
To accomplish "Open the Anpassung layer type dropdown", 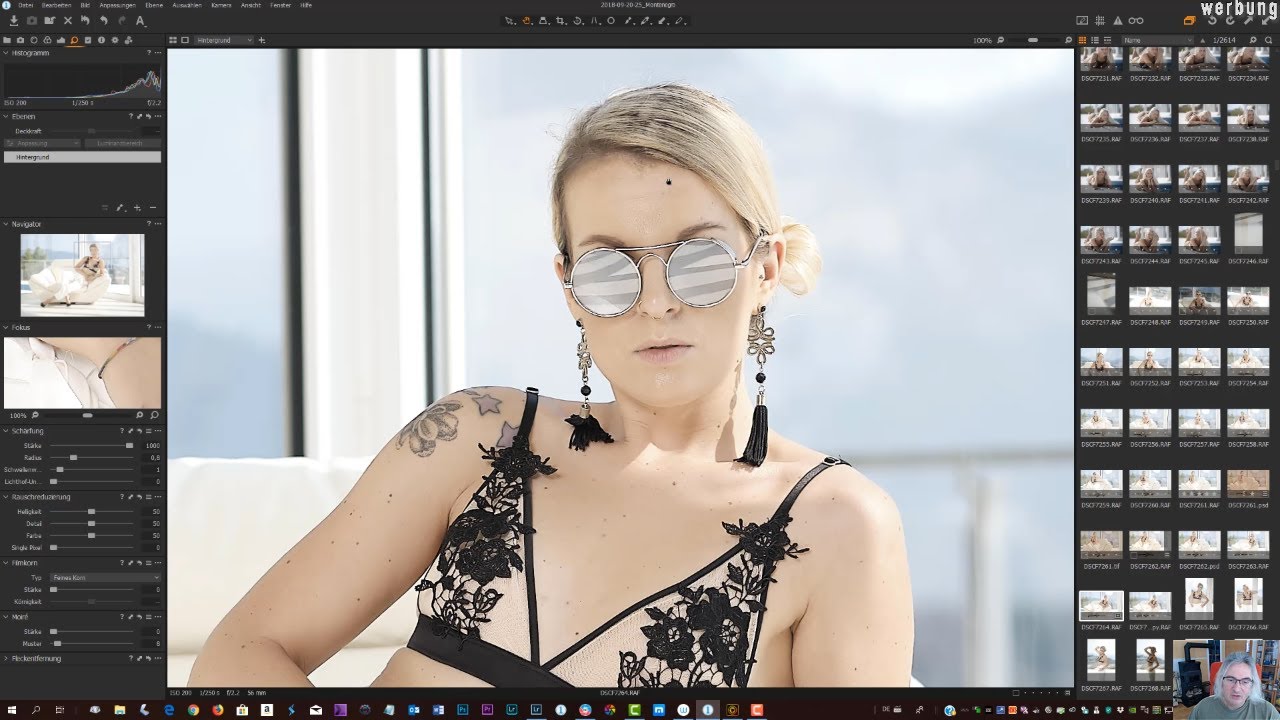I will [x=42, y=144].
